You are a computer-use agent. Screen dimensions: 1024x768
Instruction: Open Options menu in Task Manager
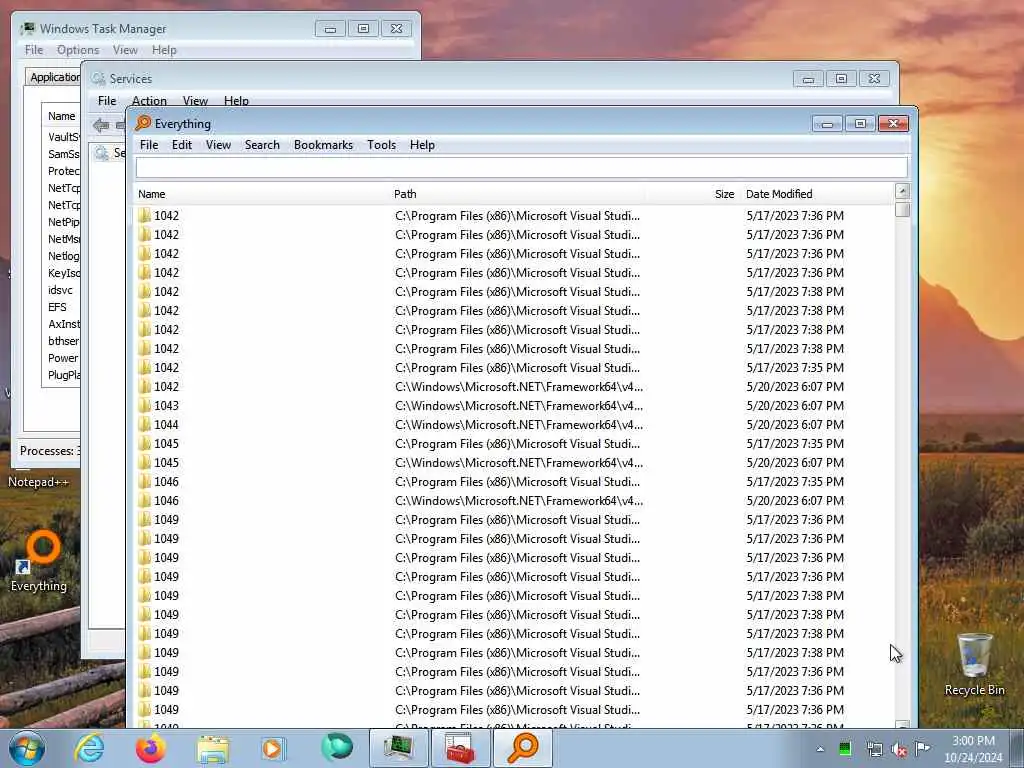point(78,50)
